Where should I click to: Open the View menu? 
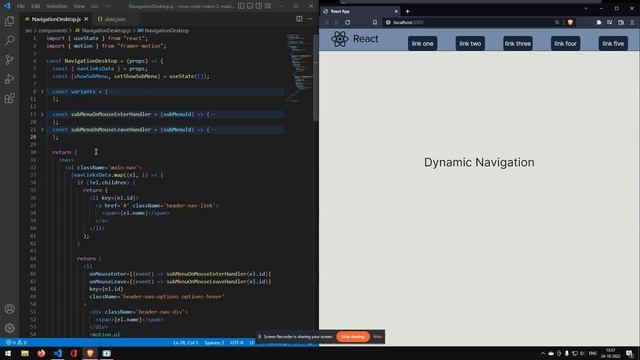pos(79,6)
